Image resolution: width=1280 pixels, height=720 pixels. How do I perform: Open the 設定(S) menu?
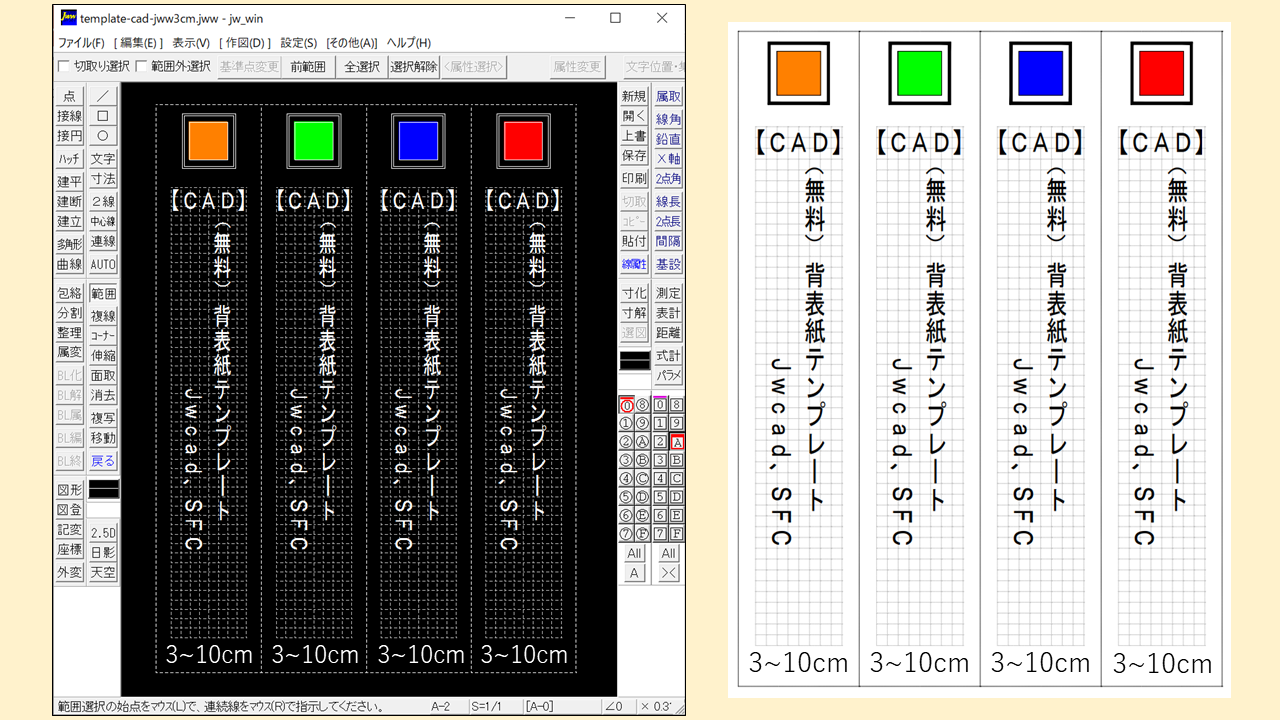299,43
